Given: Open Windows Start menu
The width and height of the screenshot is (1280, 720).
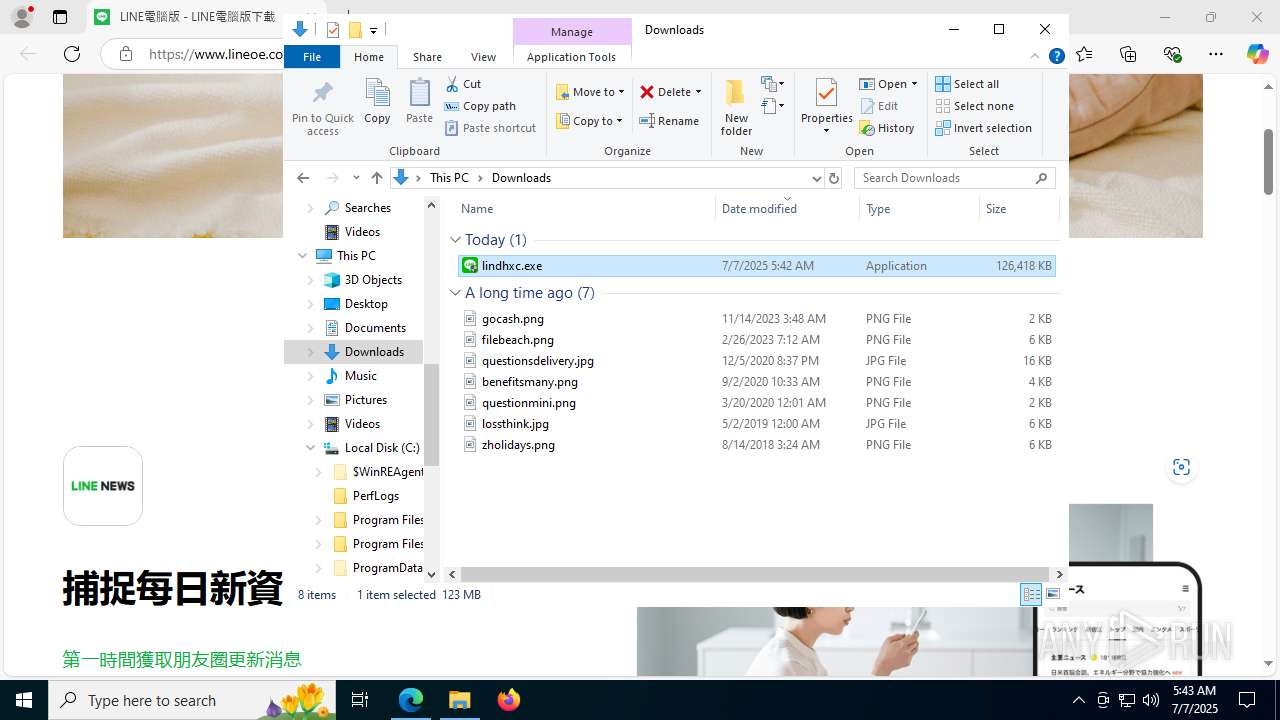Looking at the screenshot, I should click(x=24, y=700).
